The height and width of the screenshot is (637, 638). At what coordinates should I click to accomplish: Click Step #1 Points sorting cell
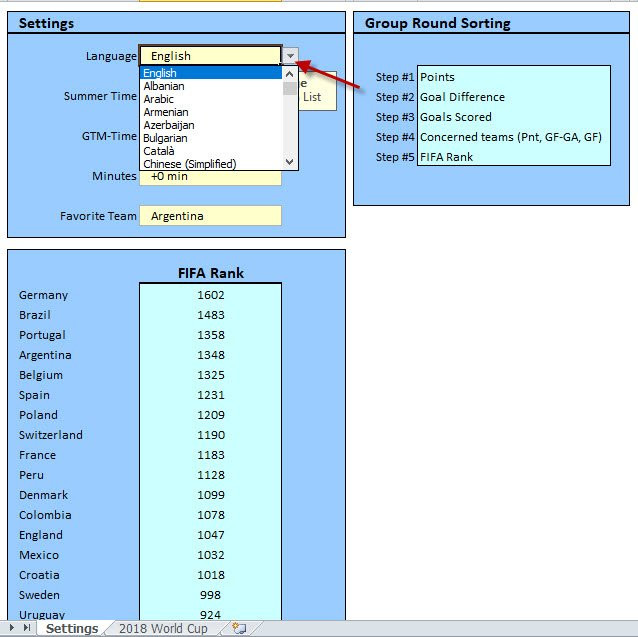[x=513, y=77]
